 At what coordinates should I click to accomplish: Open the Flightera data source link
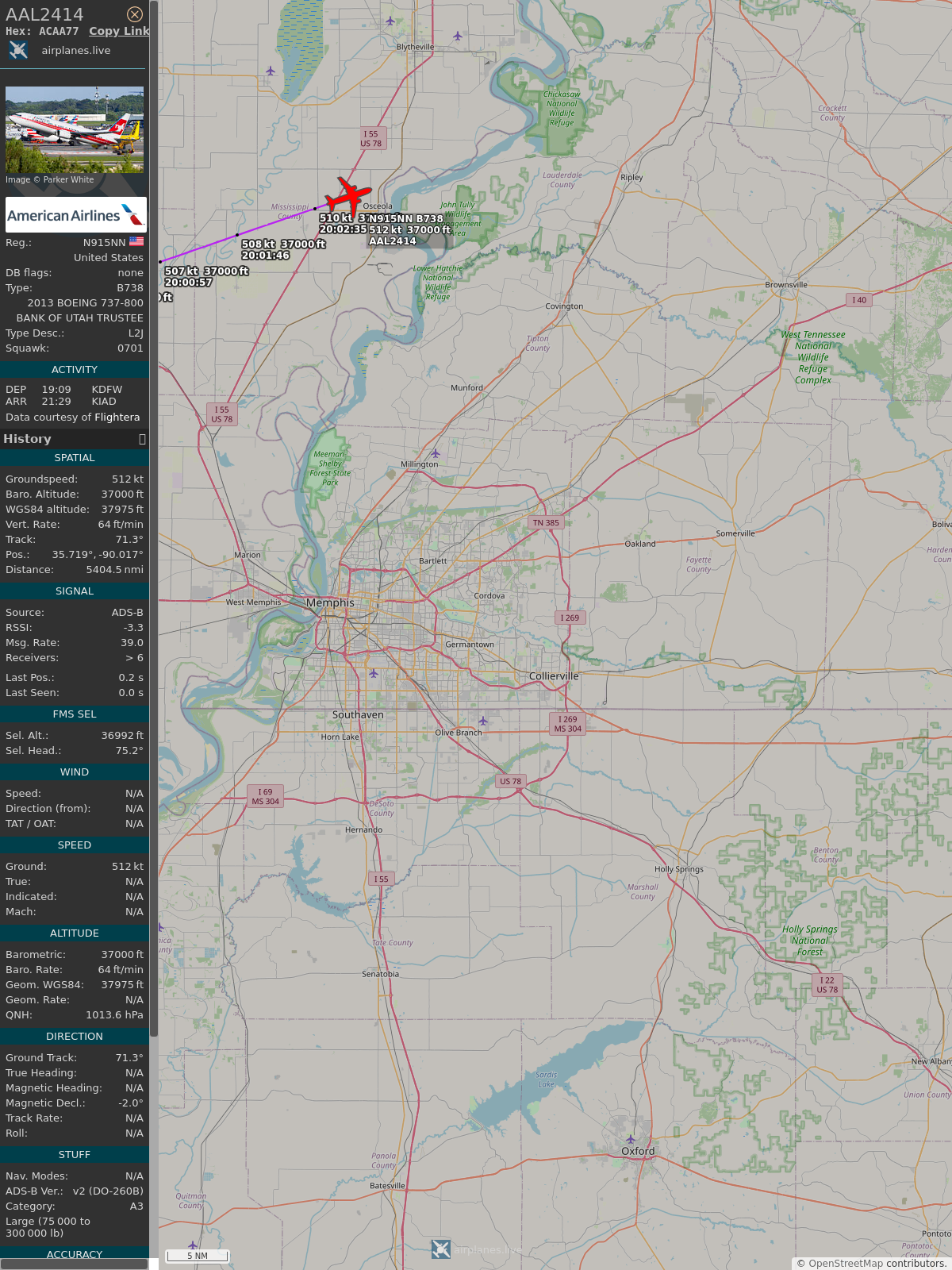(117, 418)
